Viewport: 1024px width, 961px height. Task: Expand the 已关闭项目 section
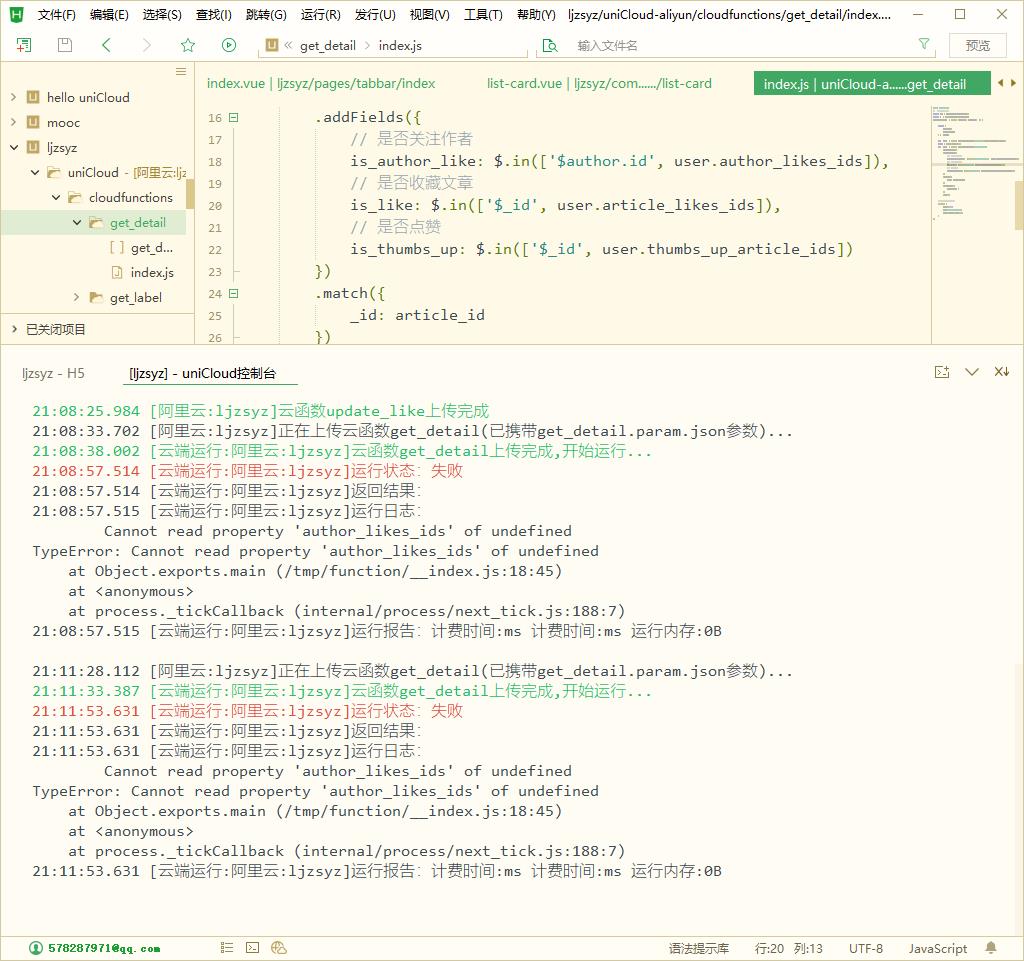tap(14, 329)
